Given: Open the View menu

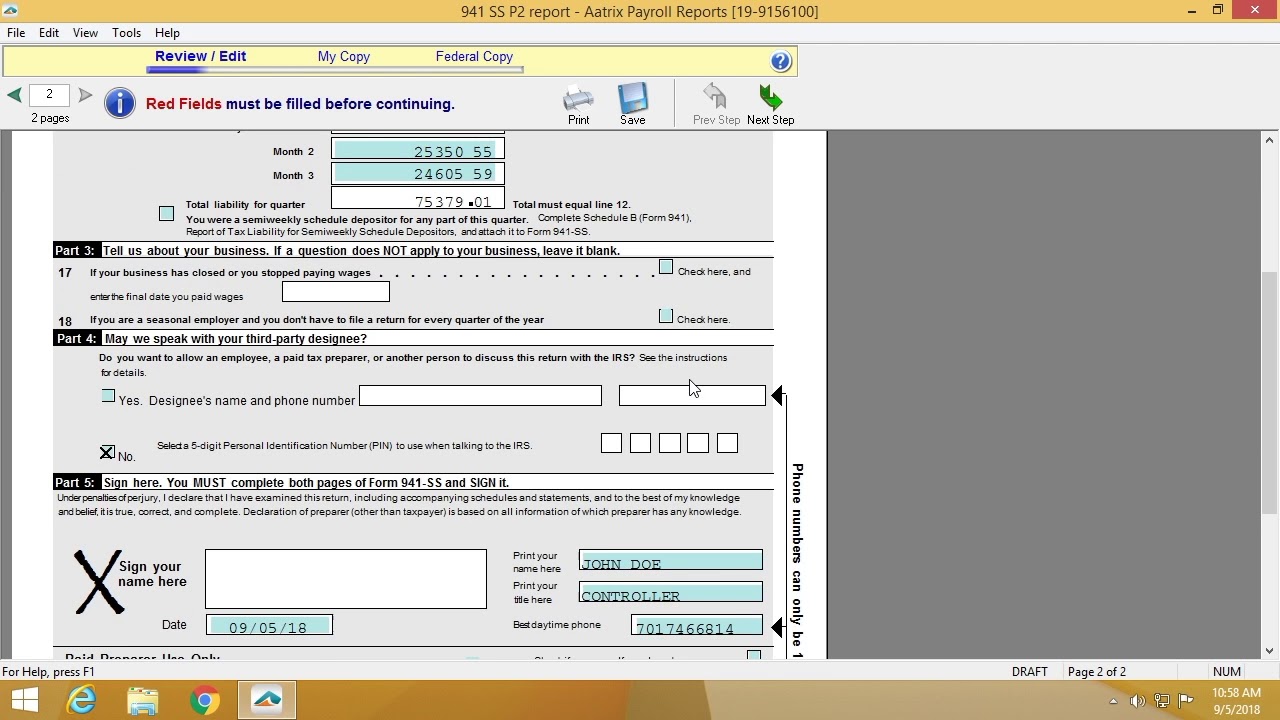Looking at the screenshot, I should [85, 33].
